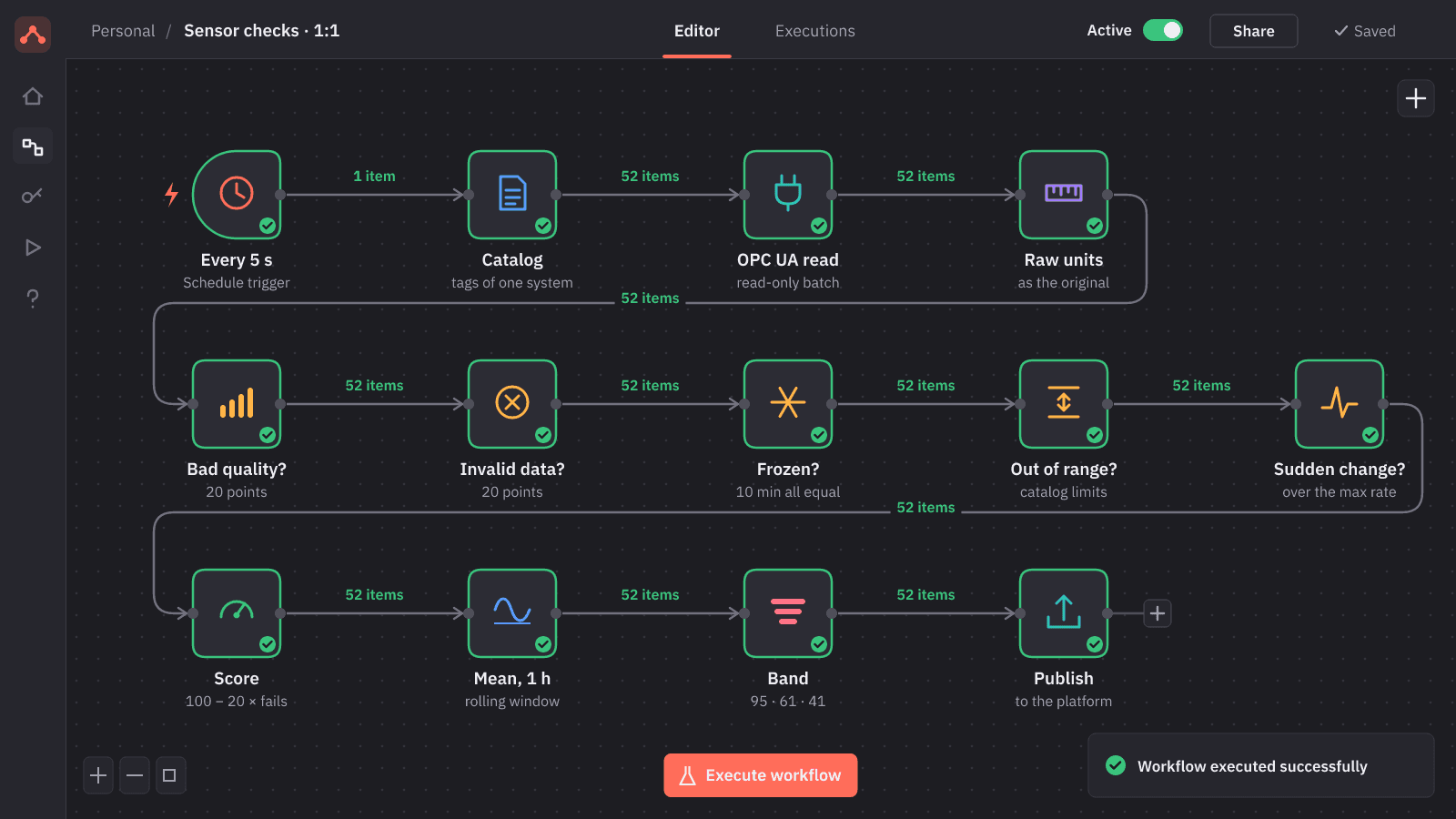Click the 52 items label between Raw units and Bad quality?

(650, 298)
